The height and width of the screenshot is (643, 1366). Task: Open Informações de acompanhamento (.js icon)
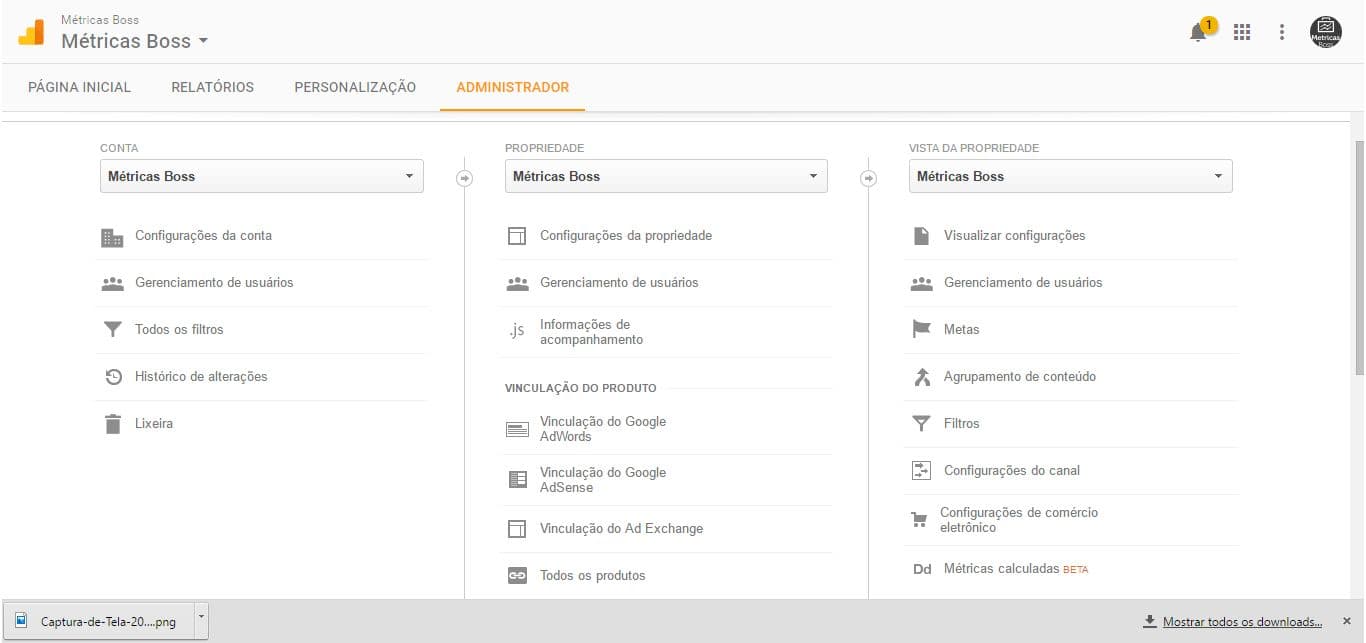pos(517,332)
